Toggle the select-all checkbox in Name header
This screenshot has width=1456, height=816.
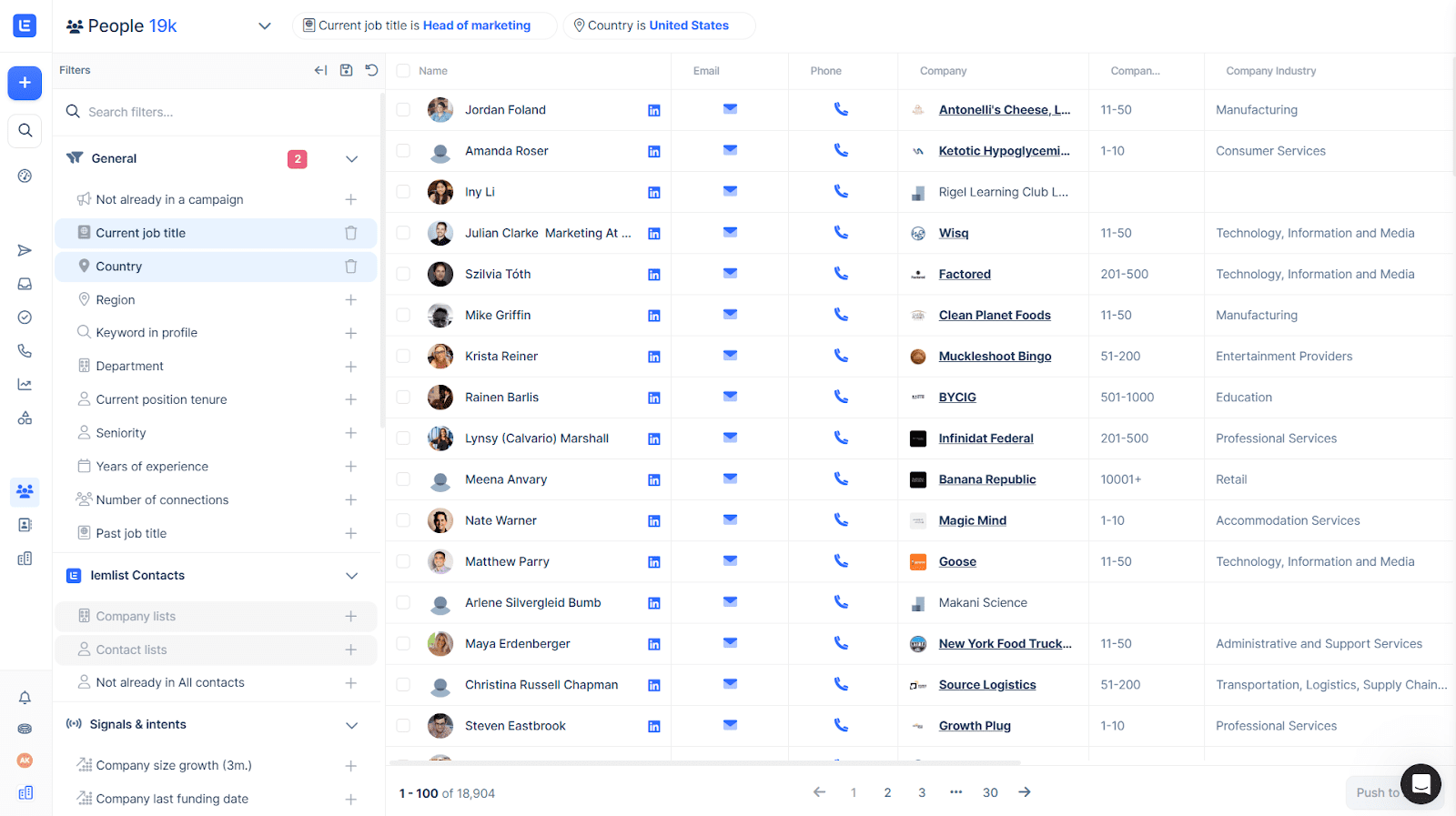(403, 71)
